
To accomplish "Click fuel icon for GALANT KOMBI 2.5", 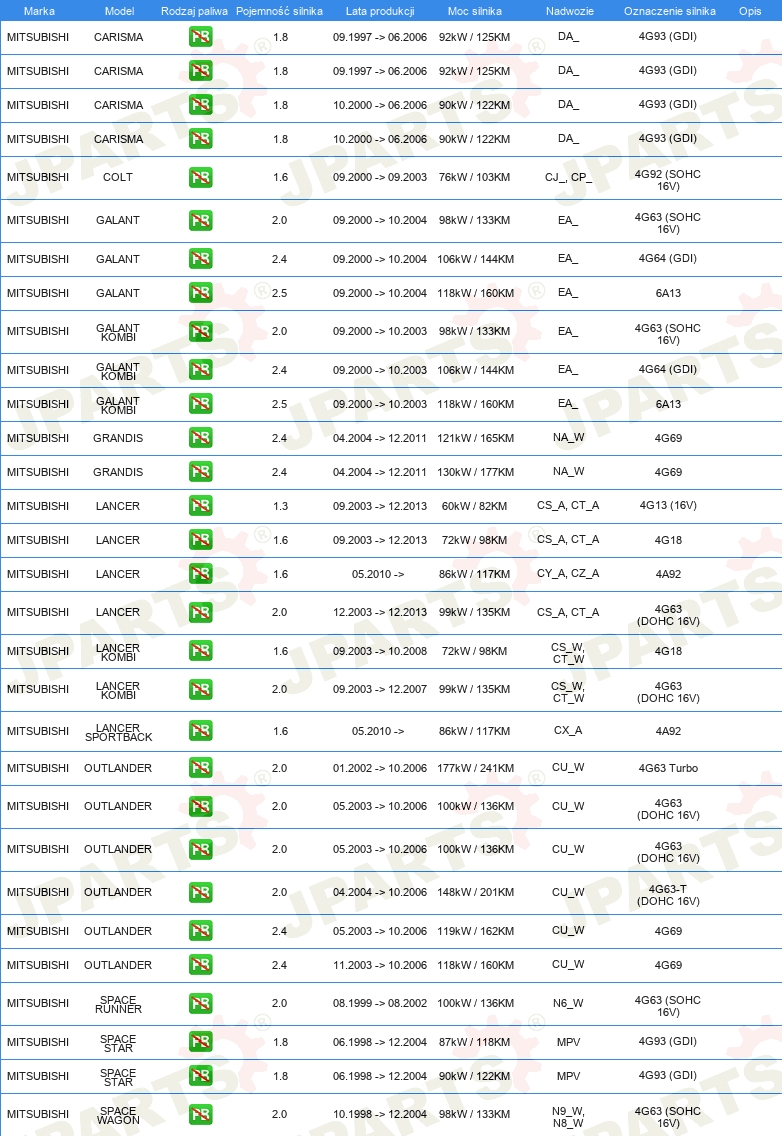I will [201, 404].
